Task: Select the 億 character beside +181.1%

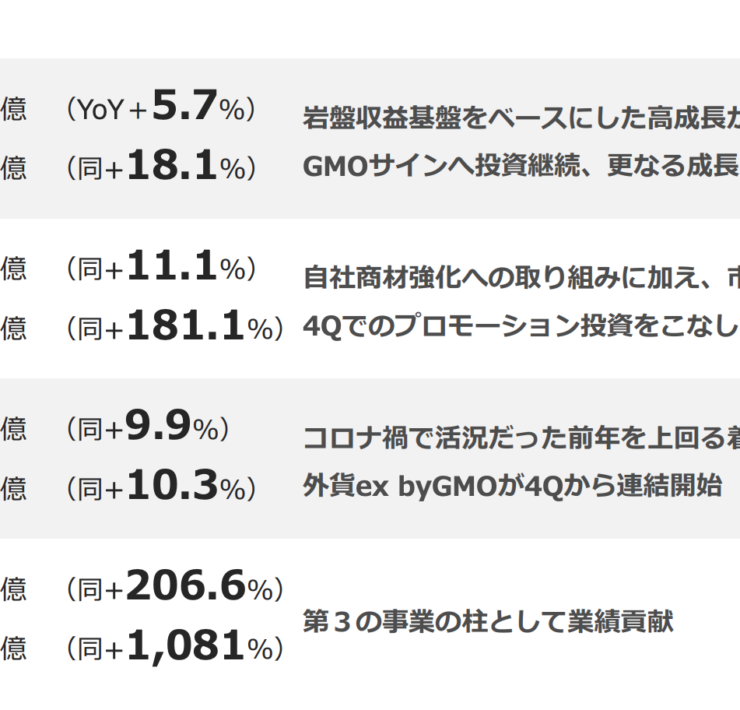Action: pyautogui.click(x=14, y=328)
